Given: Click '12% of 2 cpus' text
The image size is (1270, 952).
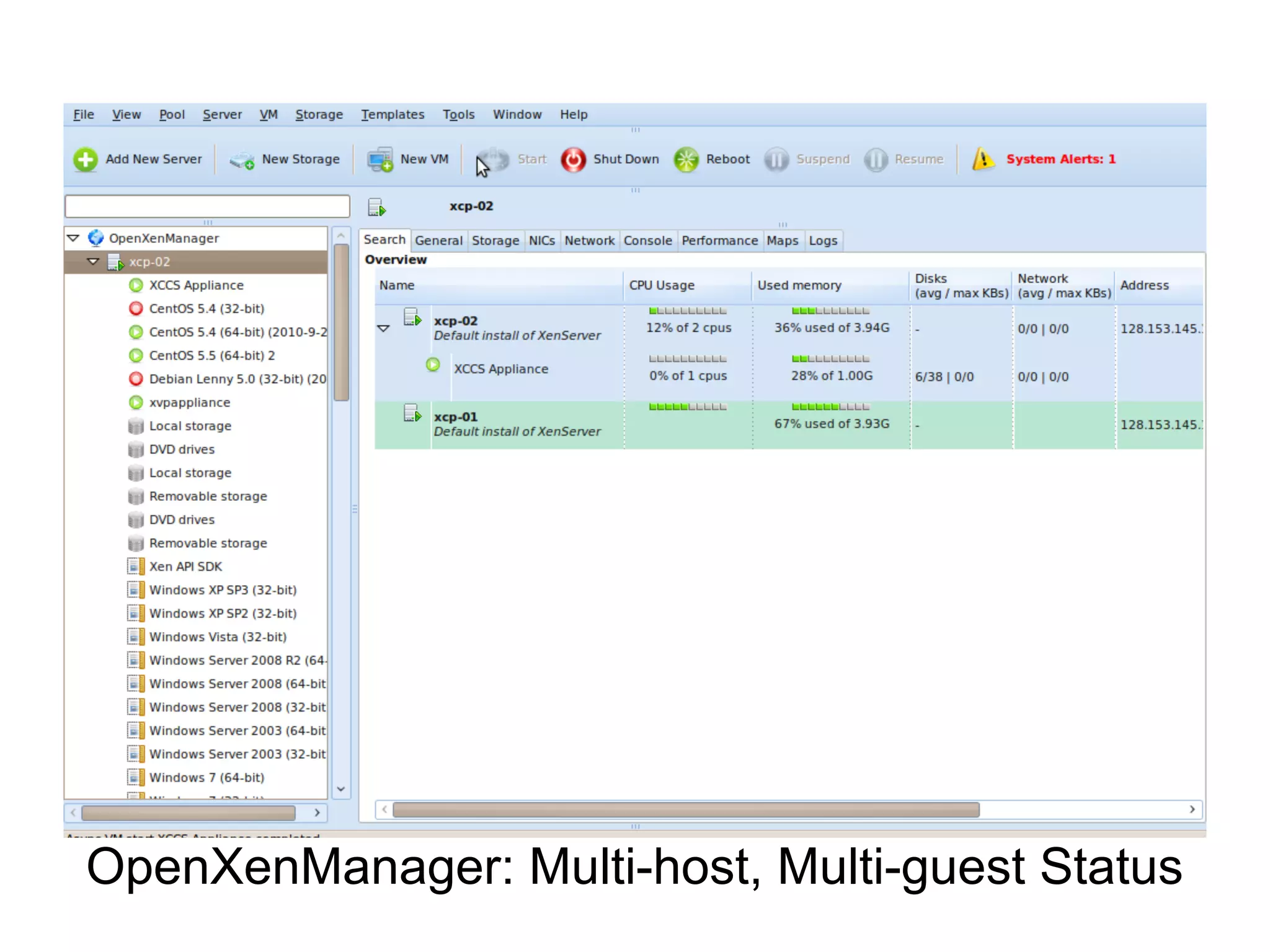Looking at the screenshot, I should 688,328.
